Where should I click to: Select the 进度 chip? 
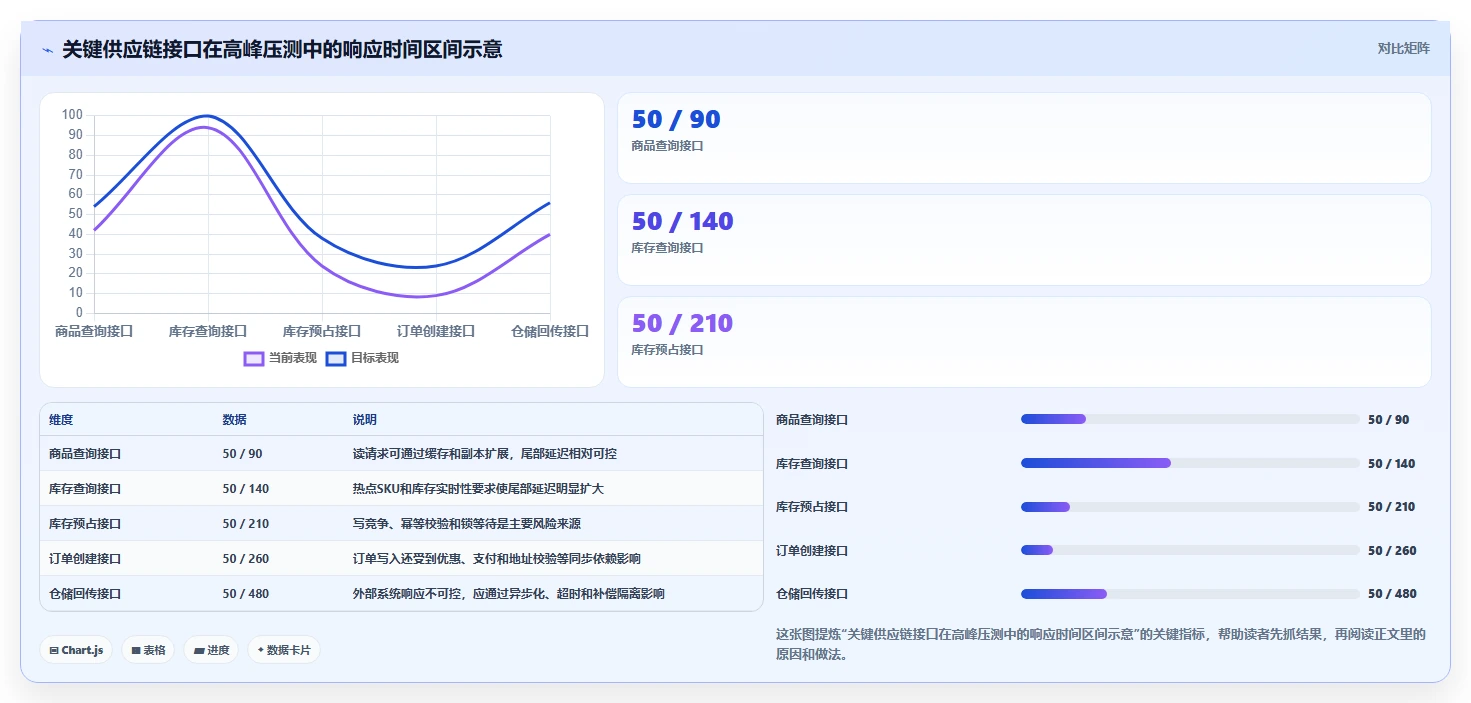211,650
